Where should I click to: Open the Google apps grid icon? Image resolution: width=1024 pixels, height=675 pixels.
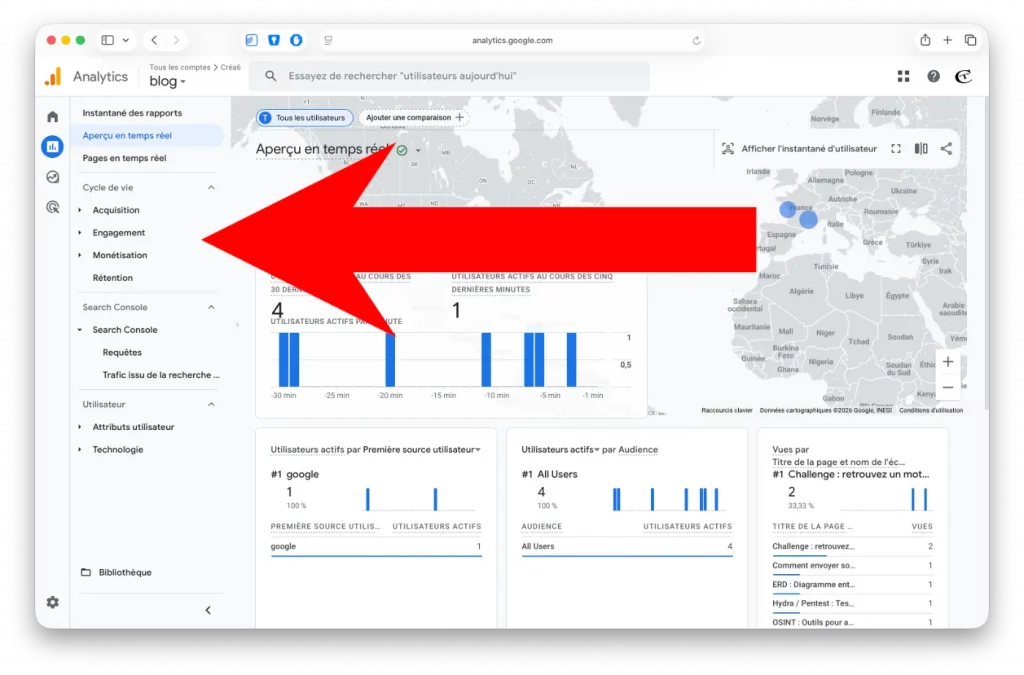[904, 76]
